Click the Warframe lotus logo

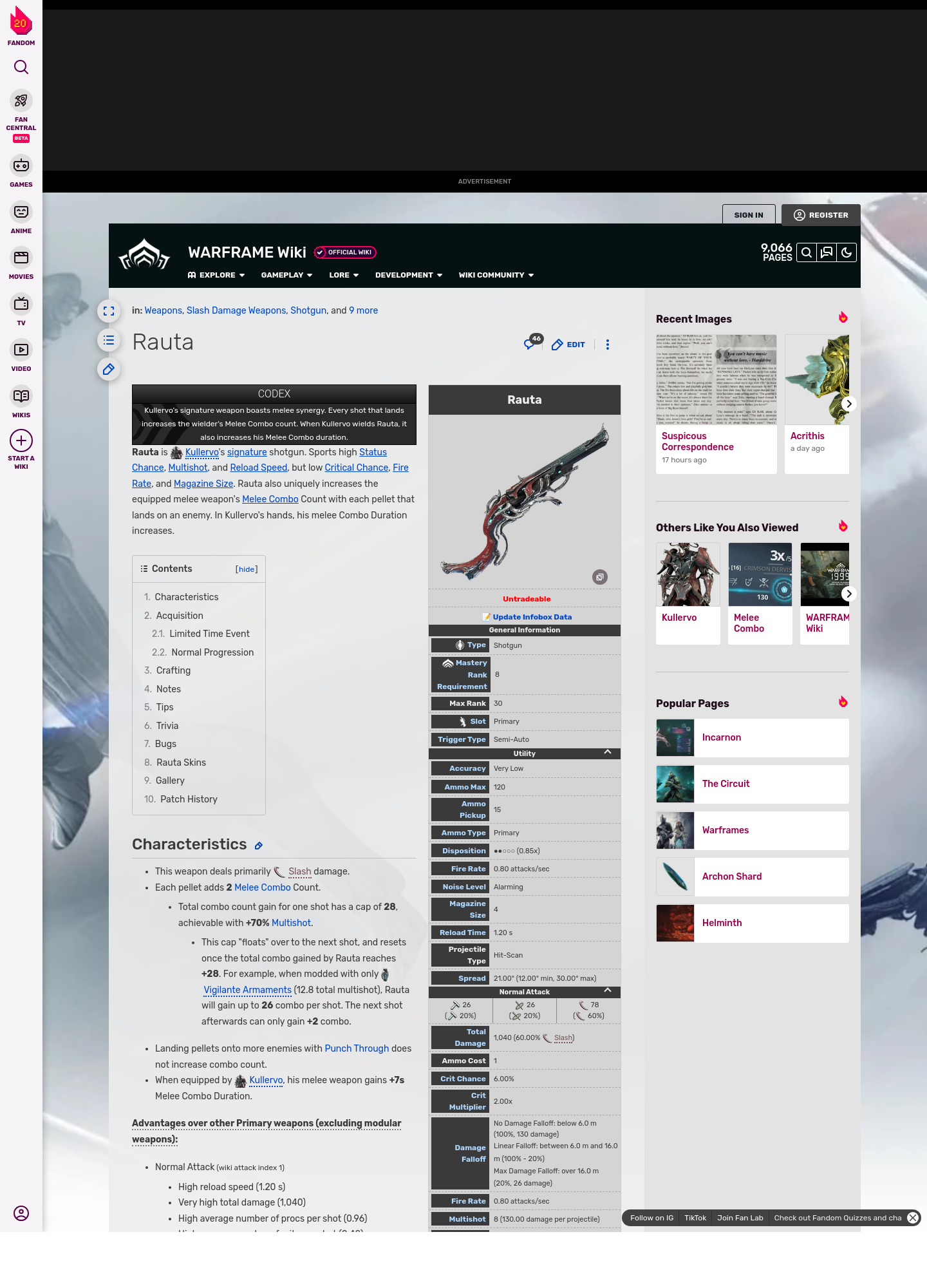[x=144, y=255]
